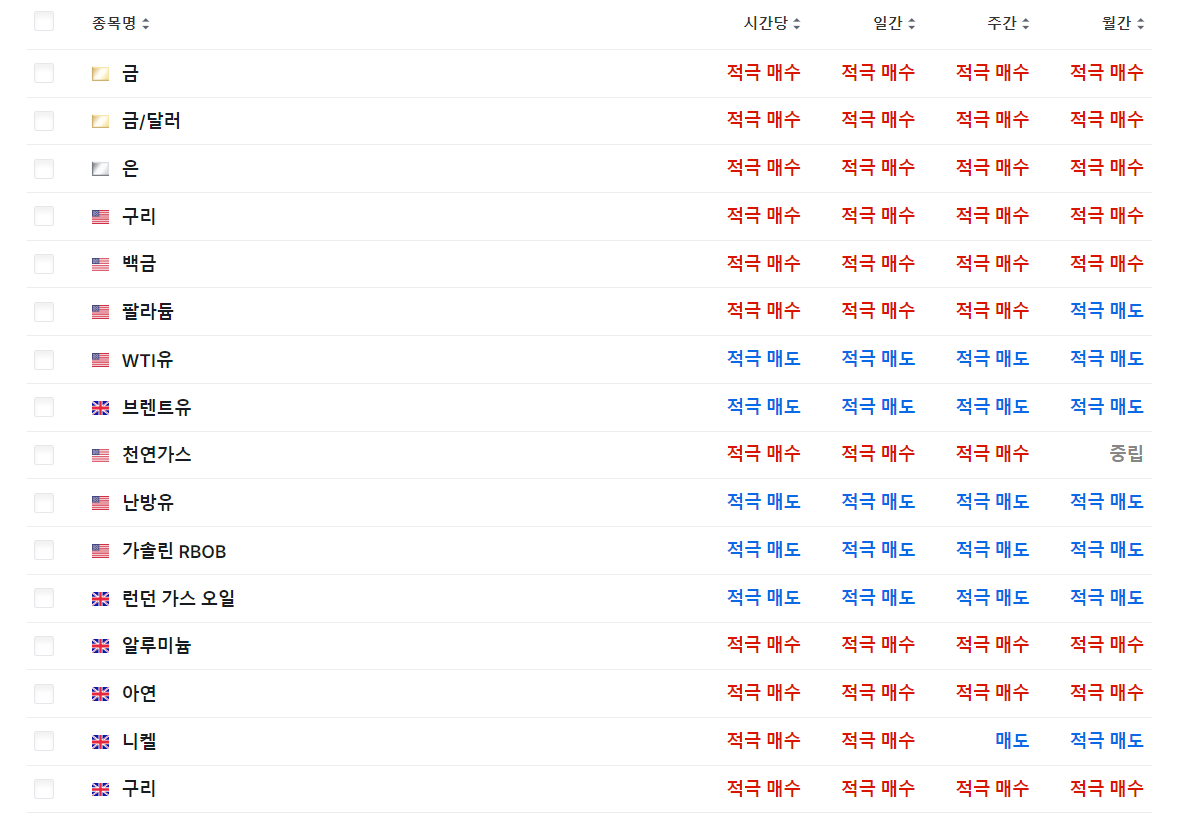The image size is (1186, 815).
Task: Sort the table by 월간 column
Action: (1140, 23)
